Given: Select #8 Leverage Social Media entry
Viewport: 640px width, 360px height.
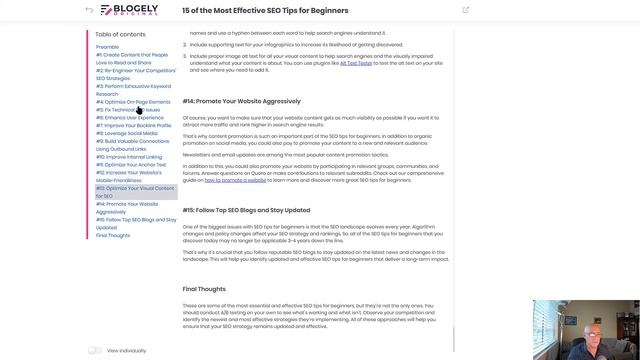Looking at the screenshot, I should tap(127, 133).
